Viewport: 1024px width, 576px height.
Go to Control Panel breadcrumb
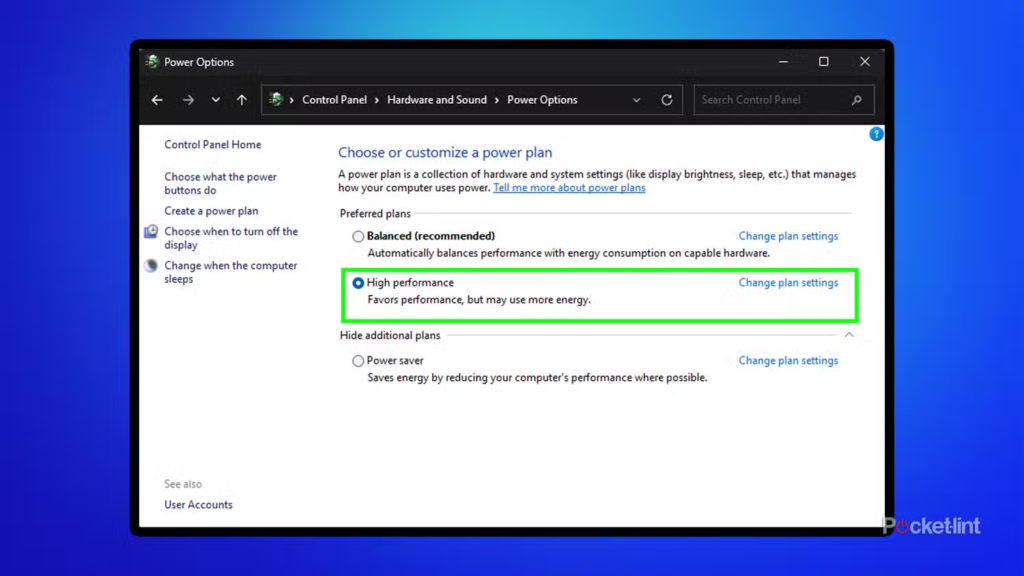pyautogui.click(x=334, y=100)
